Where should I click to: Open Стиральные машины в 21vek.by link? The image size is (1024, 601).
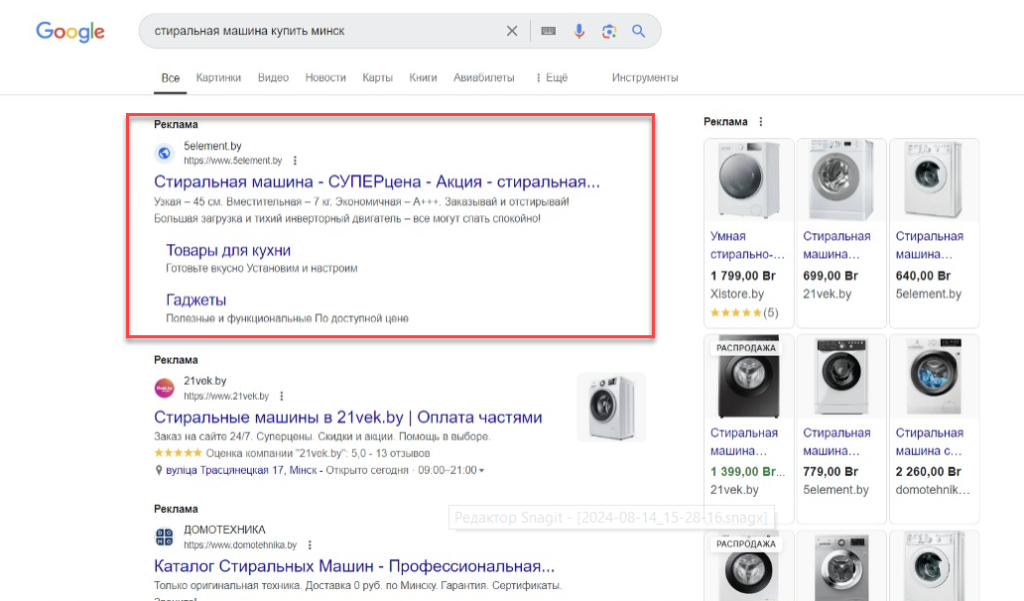click(x=348, y=417)
